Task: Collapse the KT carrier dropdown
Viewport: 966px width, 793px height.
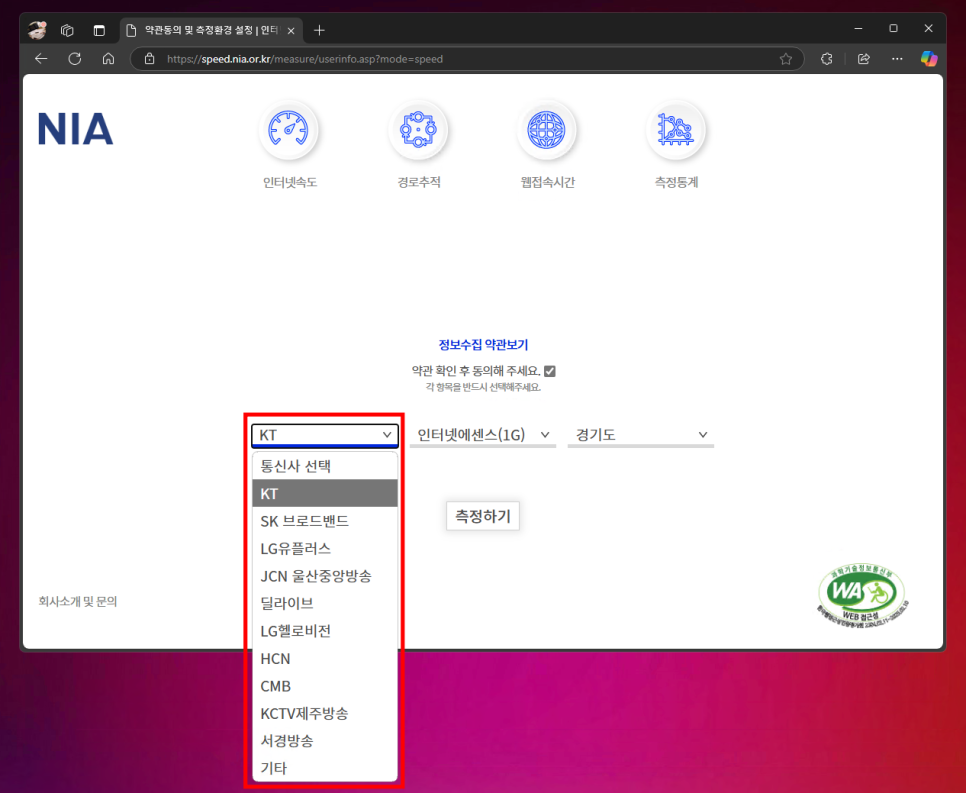Action: (325, 435)
